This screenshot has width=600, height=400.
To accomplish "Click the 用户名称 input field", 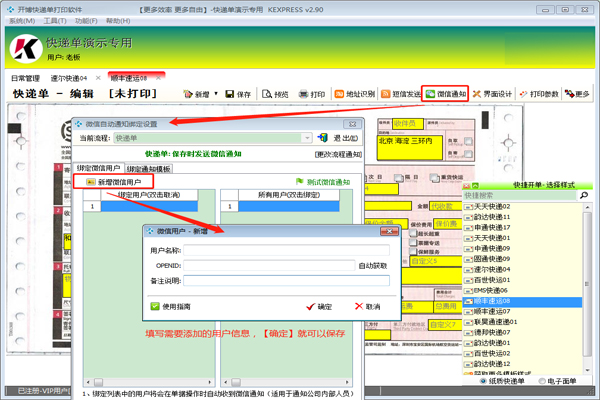I will [x=287, y=250].
